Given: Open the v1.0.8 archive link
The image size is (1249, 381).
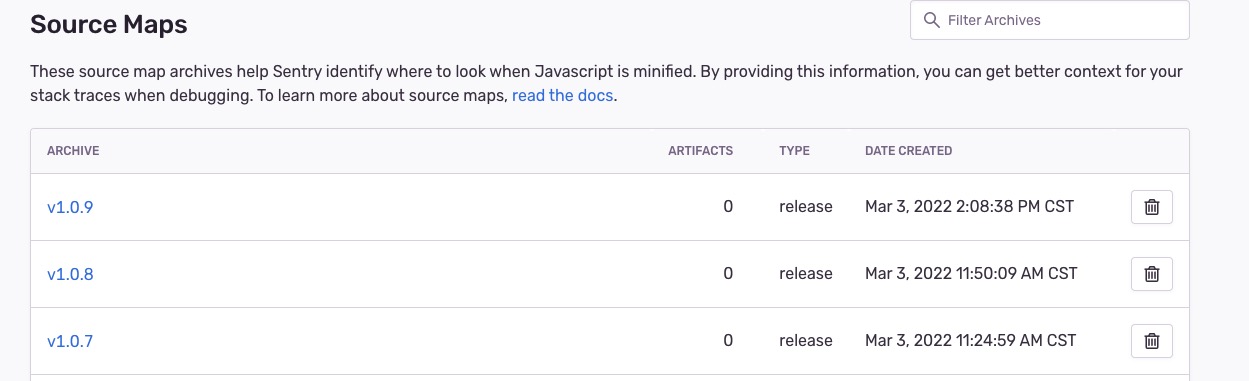Looking at the screenshot, I should click(x=70, y=274).
